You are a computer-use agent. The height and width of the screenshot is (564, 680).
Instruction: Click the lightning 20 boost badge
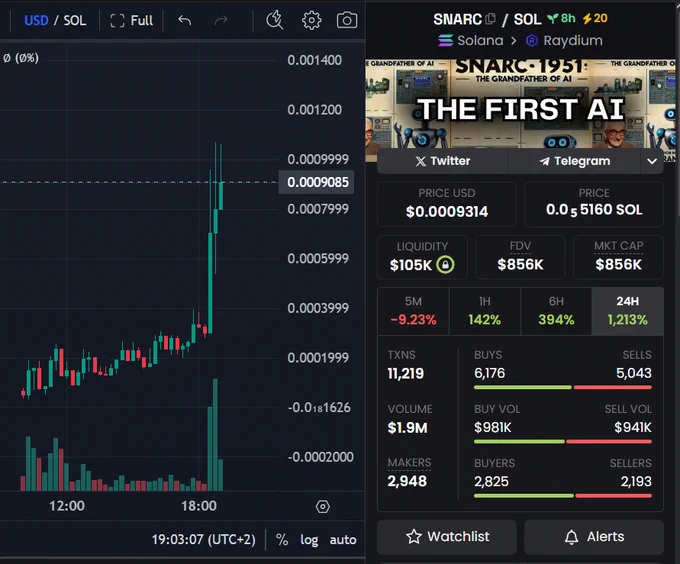click(595, 18)
